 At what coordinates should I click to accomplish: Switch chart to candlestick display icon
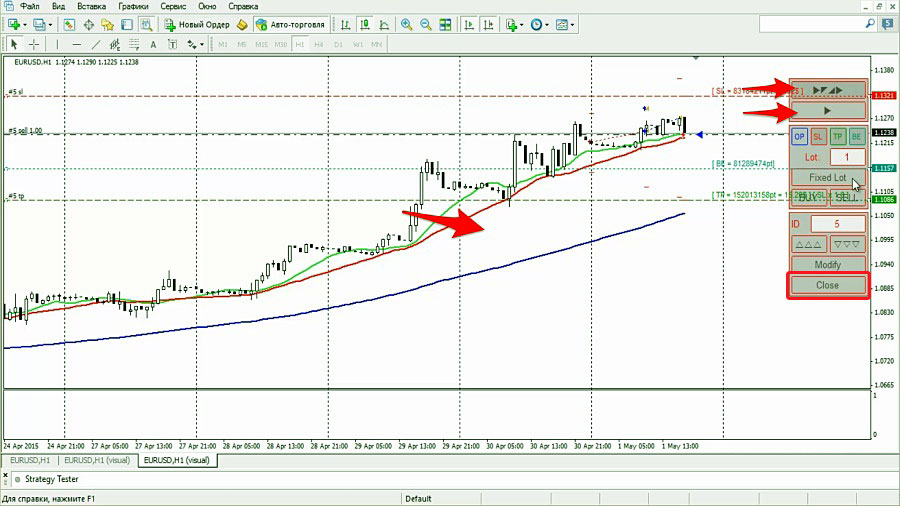click(x=362, y=24)
